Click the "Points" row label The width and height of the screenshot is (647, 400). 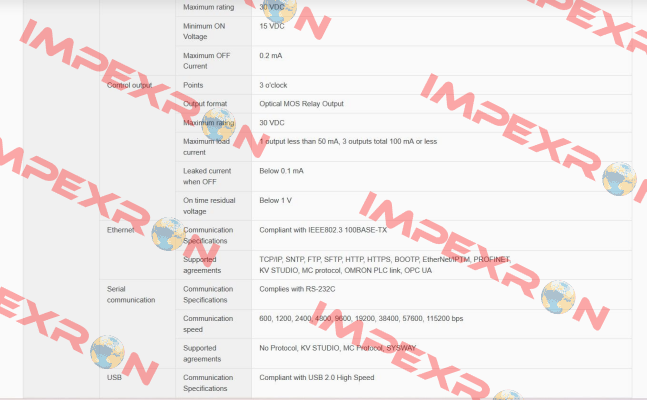193,85
